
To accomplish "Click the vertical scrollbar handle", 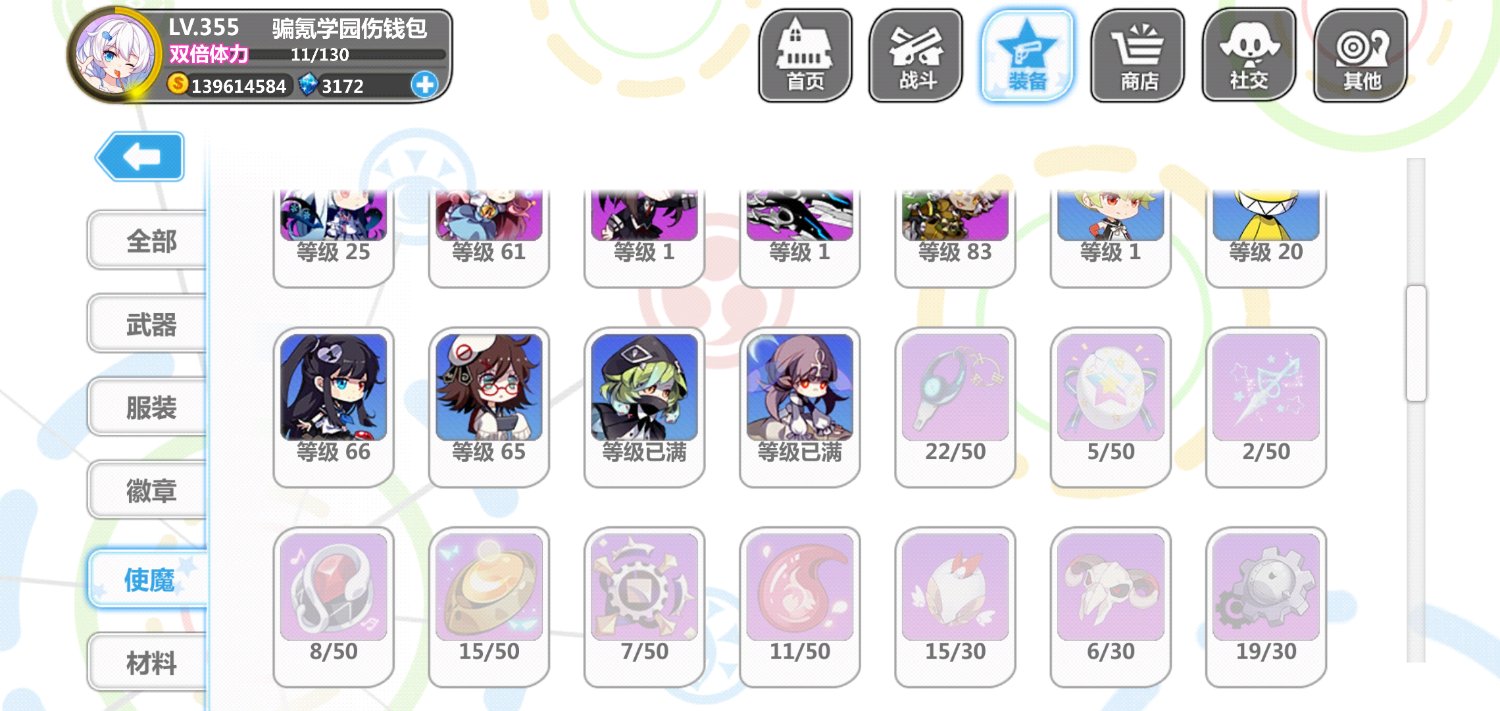I will (1416, 343).
